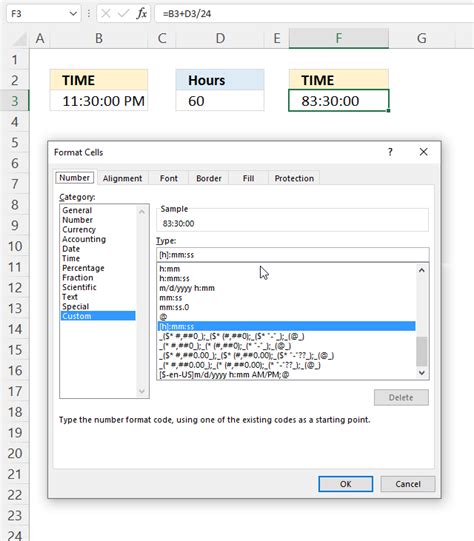Click the TIME header in column B
Image resolution: width=474 pixels, height=541 pixels.
point(99,80)
